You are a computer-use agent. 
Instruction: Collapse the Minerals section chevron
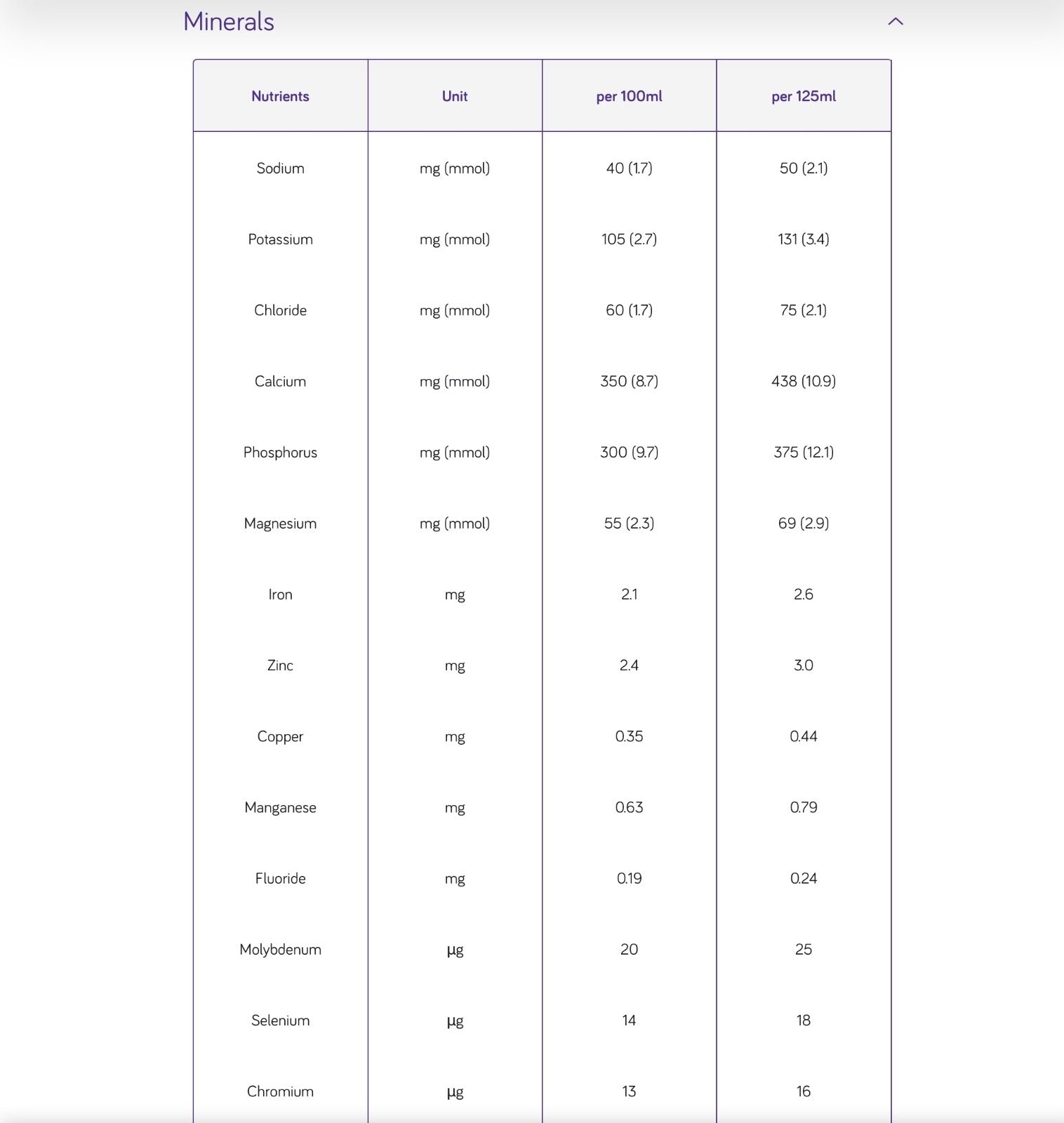click(x=895, y=22)
